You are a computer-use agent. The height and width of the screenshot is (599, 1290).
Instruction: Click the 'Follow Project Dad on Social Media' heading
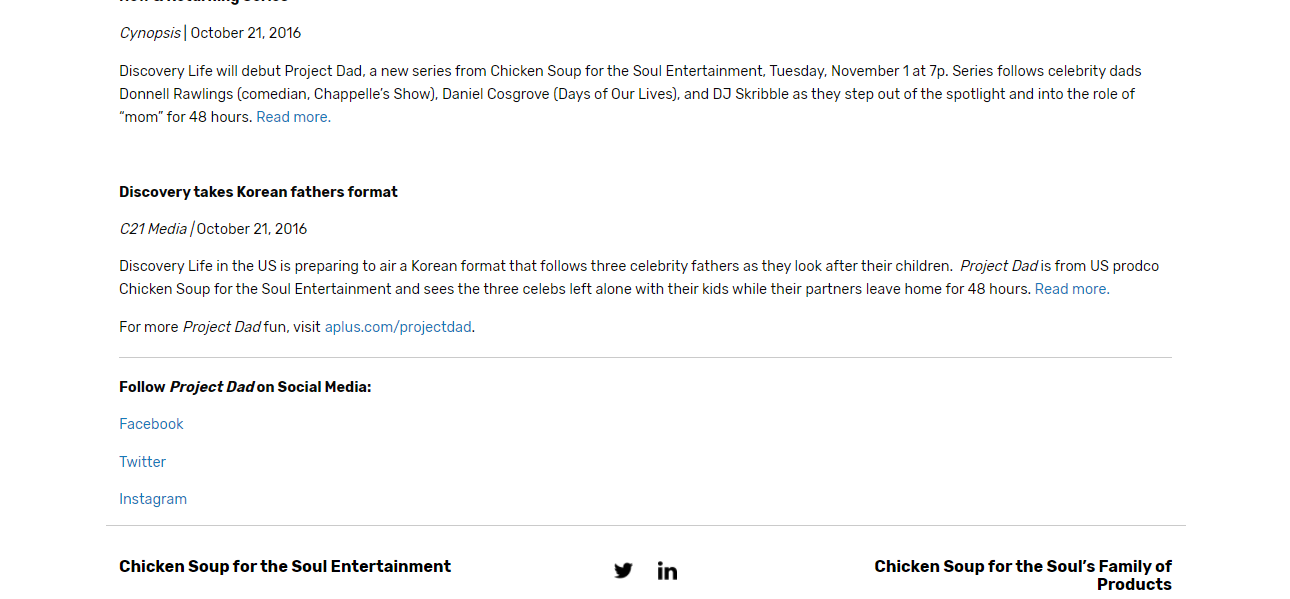pos(245,387)
